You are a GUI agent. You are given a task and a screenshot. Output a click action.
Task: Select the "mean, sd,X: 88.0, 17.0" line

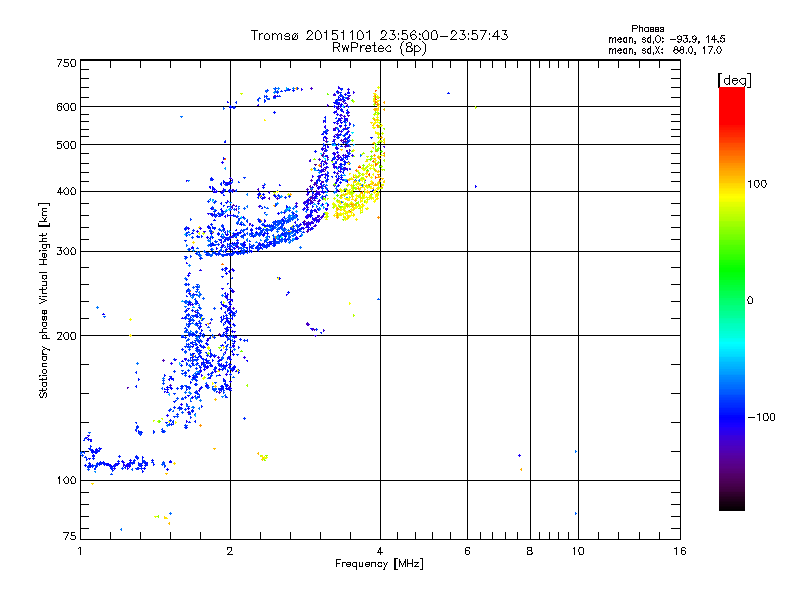pyautogui.click(x=665, y=50)
